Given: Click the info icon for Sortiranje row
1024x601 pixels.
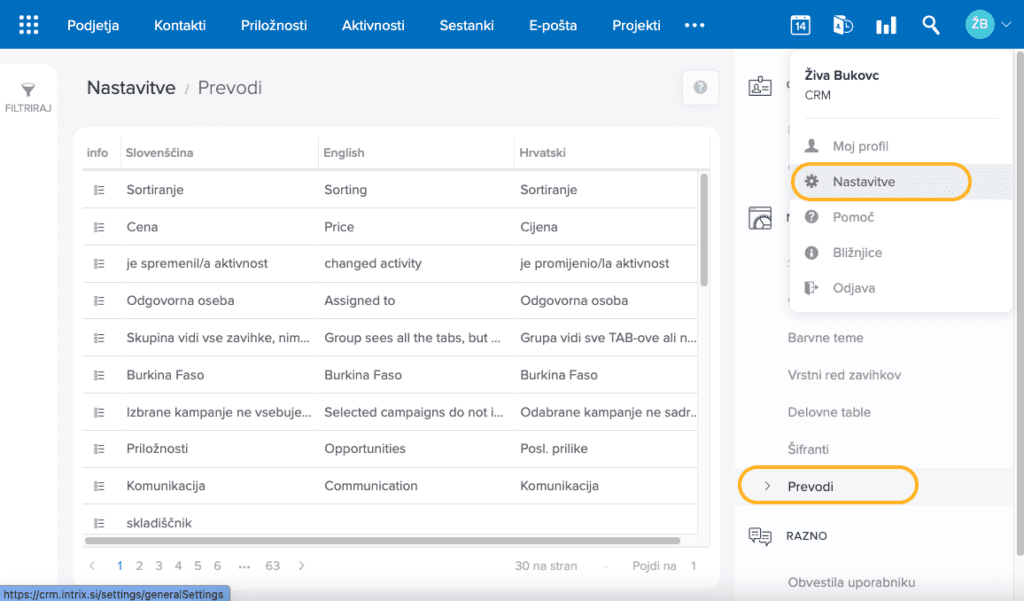Looking at the screenshot, I should [99, 190].
